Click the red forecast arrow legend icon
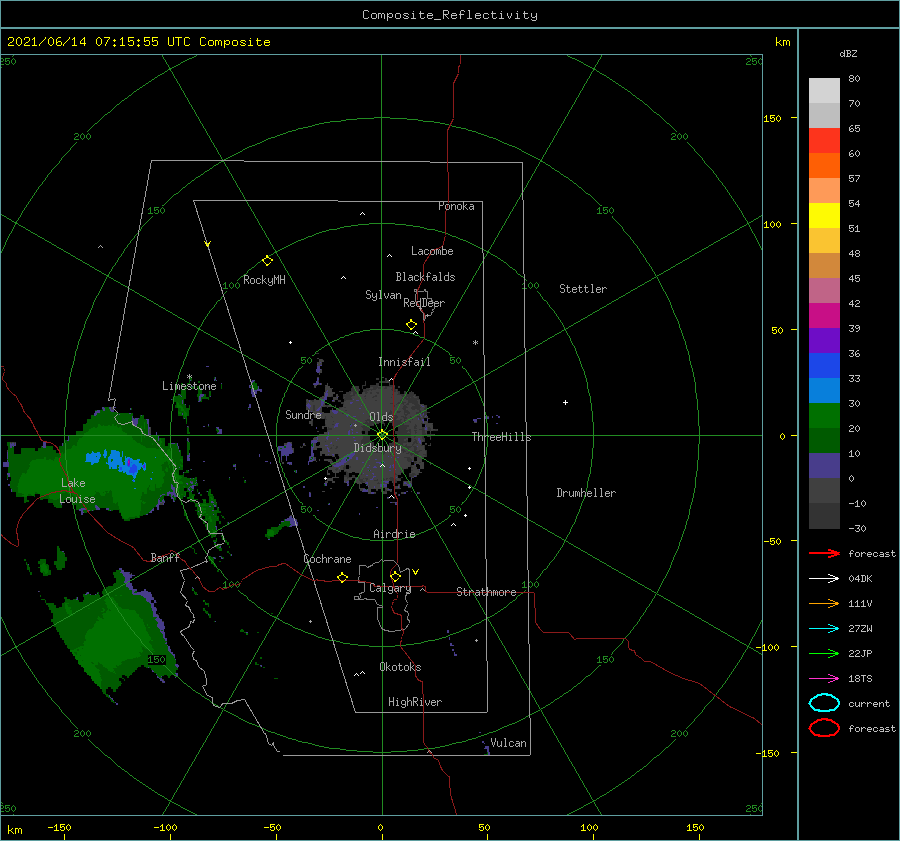The image size is (900, 841). click(824, 553)
